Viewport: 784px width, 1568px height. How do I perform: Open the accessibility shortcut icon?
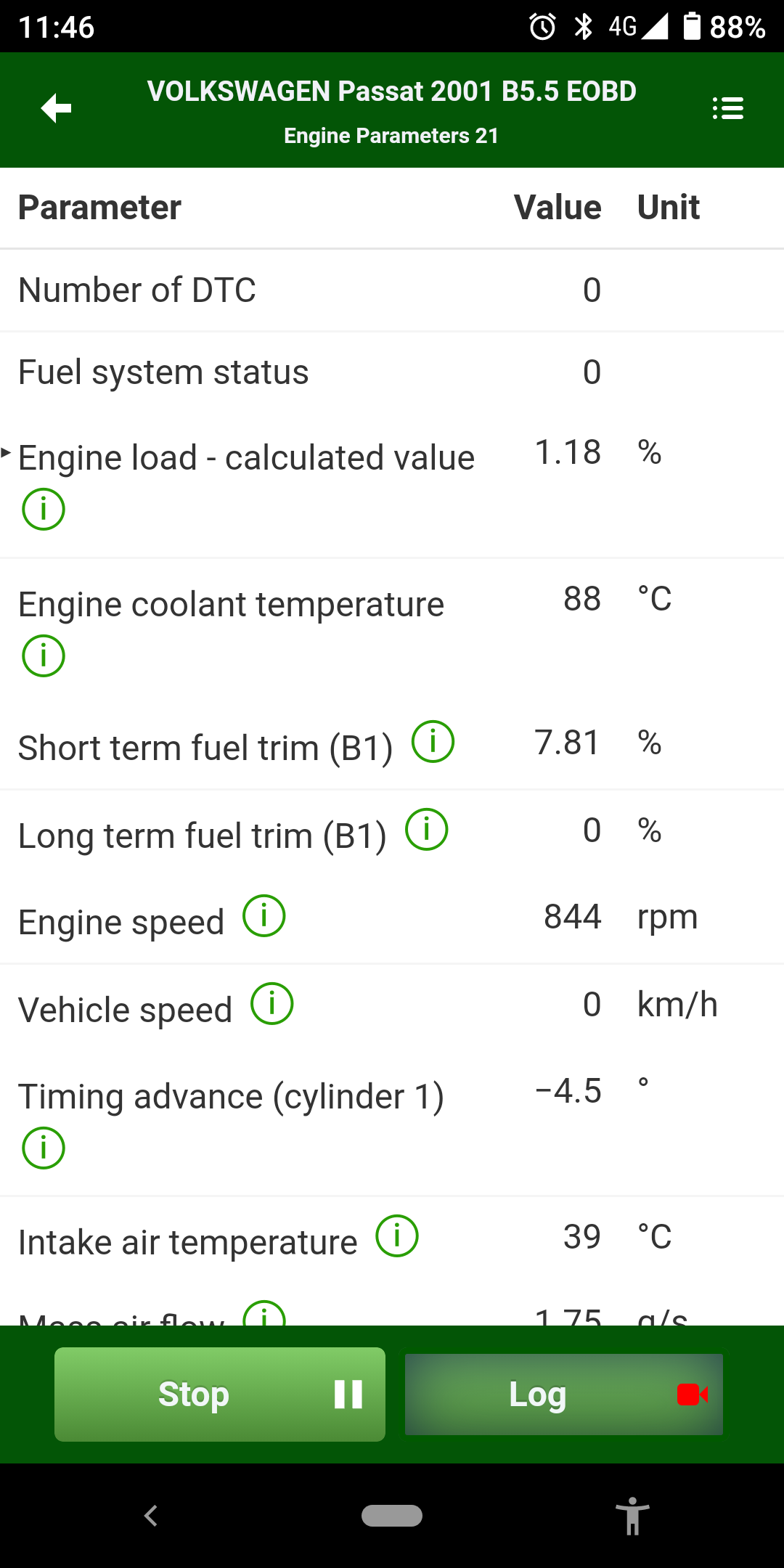pyautogui.click(x=632, y=1516)
